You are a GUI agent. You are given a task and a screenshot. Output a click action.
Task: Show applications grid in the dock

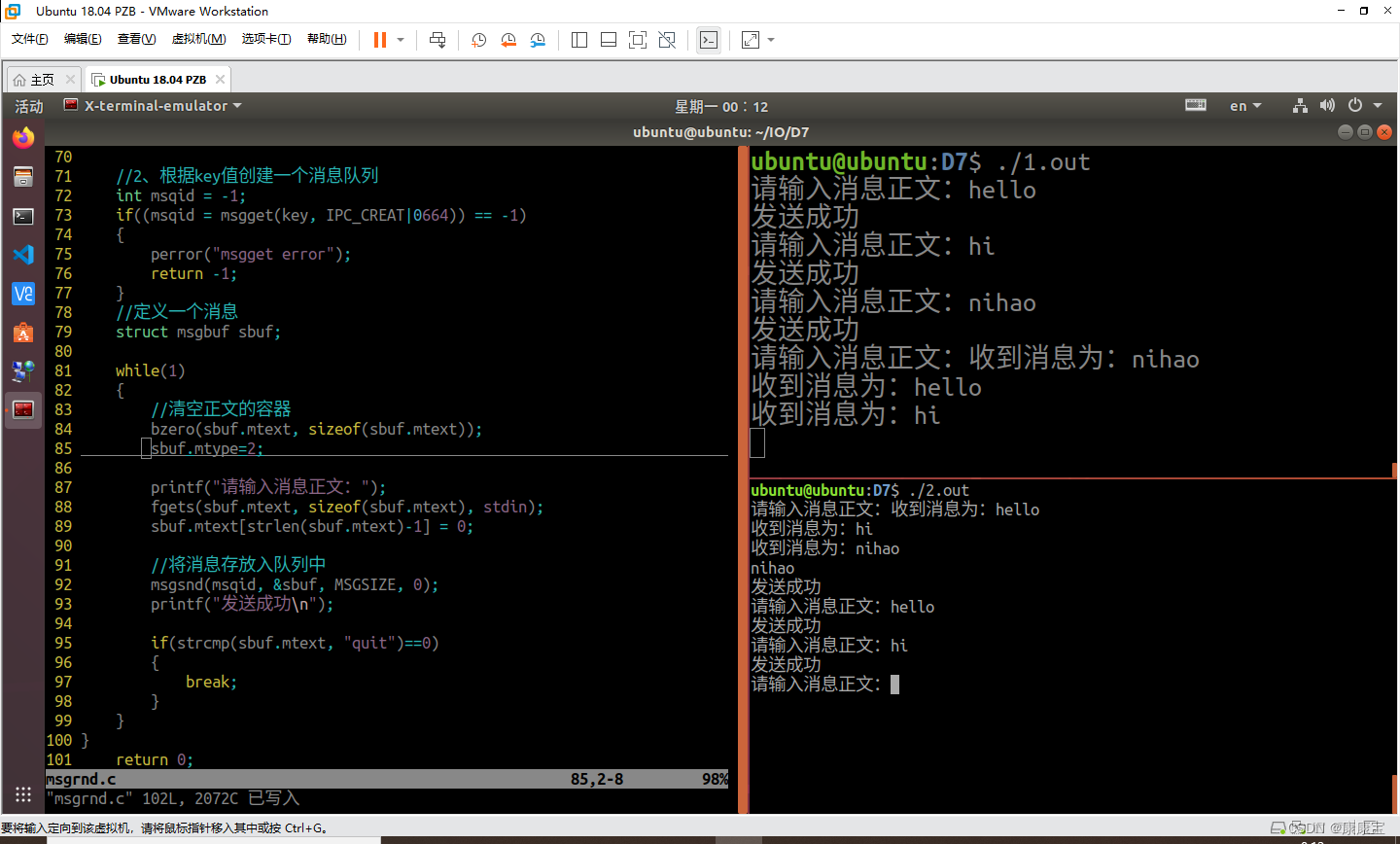[x=23, y=794]
